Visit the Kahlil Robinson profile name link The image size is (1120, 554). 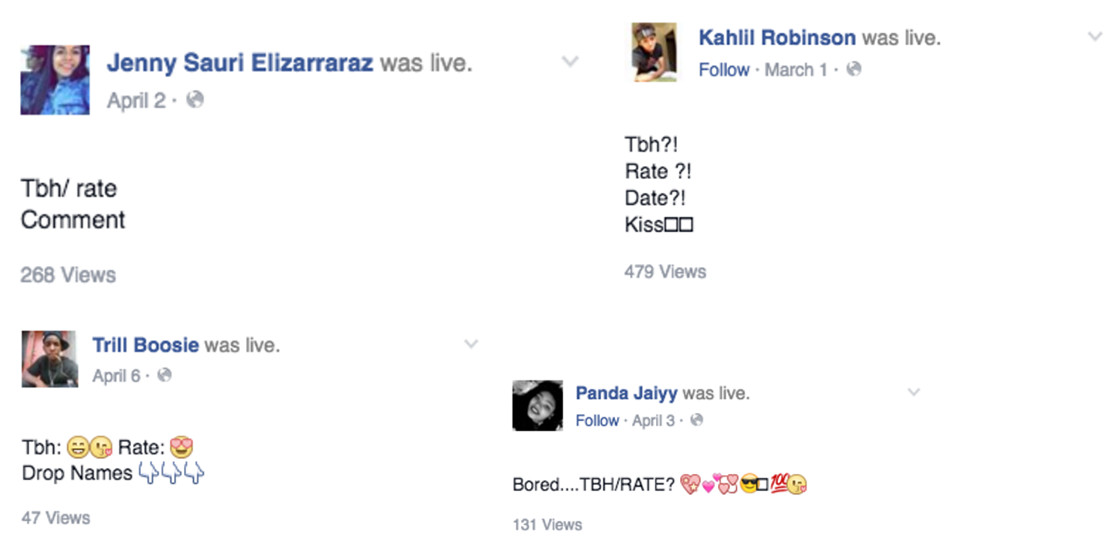777,38
